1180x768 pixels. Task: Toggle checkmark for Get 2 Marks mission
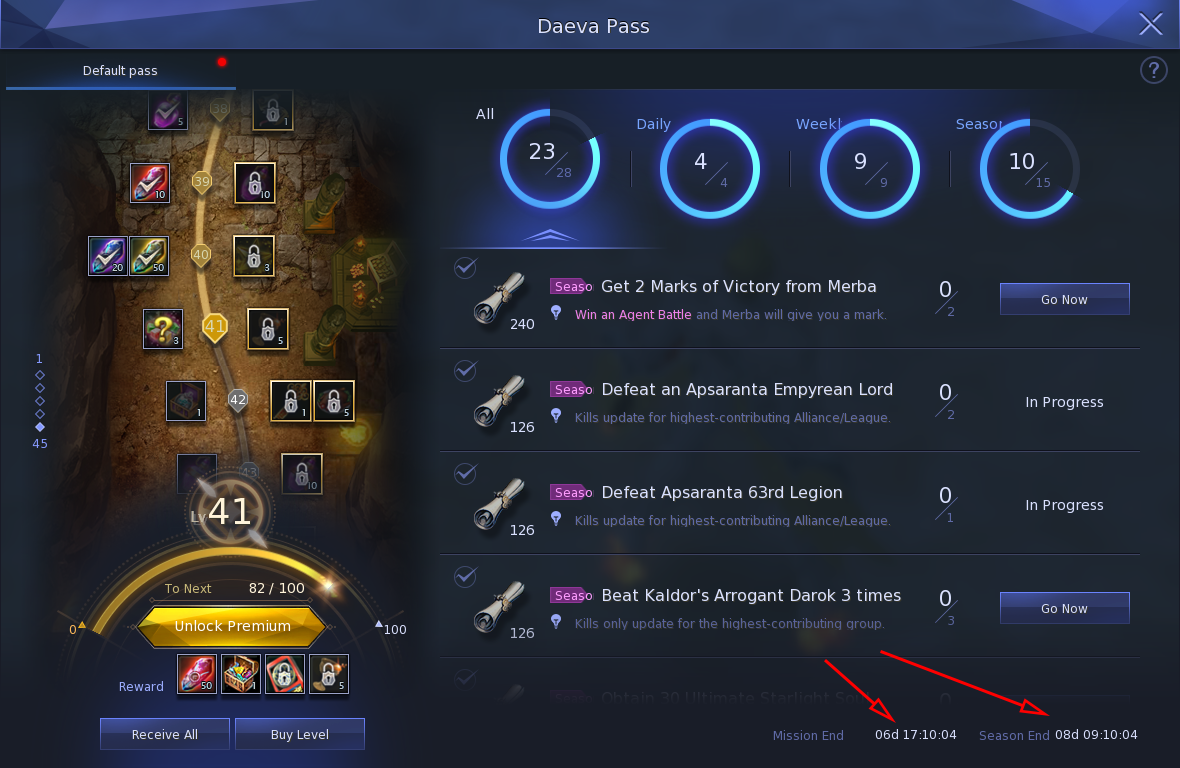click(x=465, y=267)
